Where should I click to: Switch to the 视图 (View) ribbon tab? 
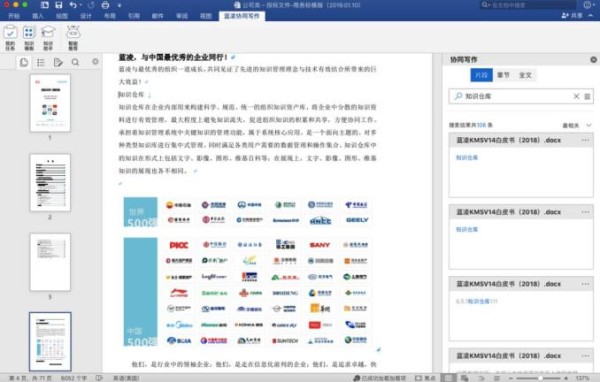coord(205,16)
